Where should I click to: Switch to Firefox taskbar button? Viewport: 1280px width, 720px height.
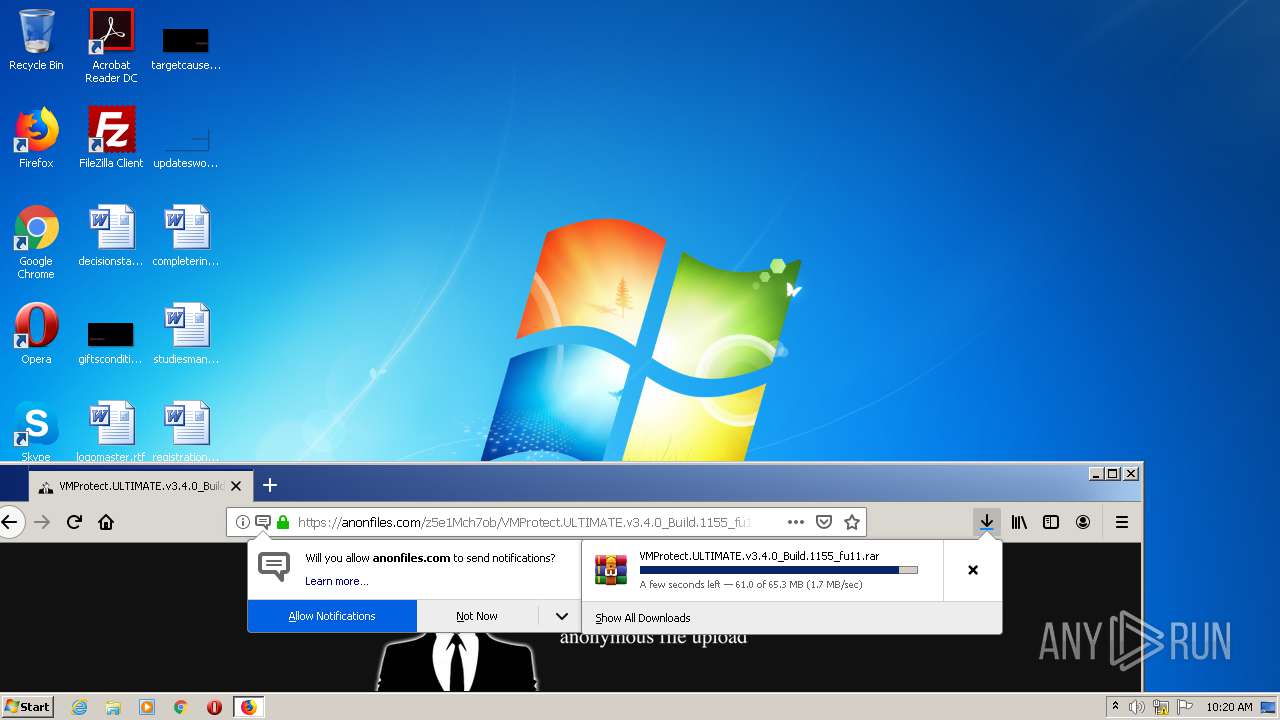click(x=248, y=707)
